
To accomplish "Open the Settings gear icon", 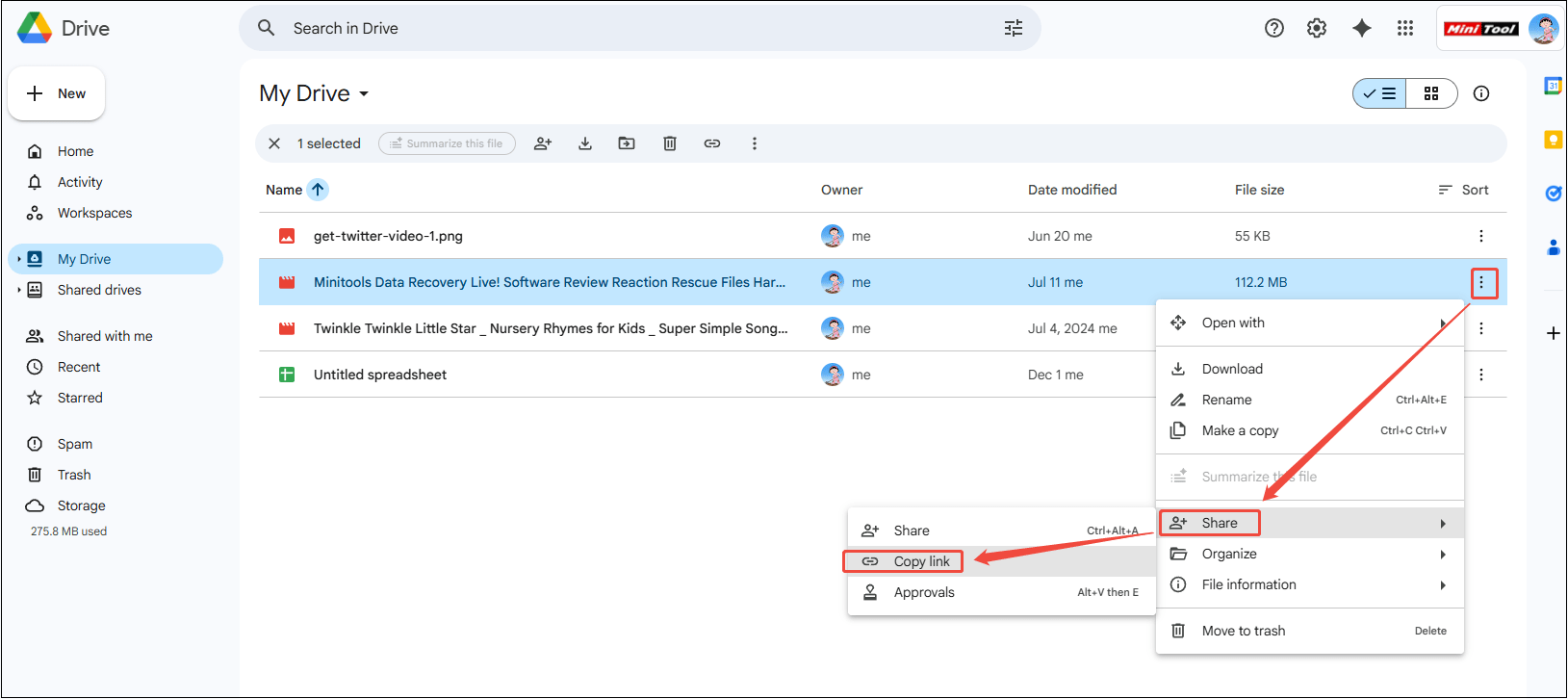I will click(x=1317, y=28).
